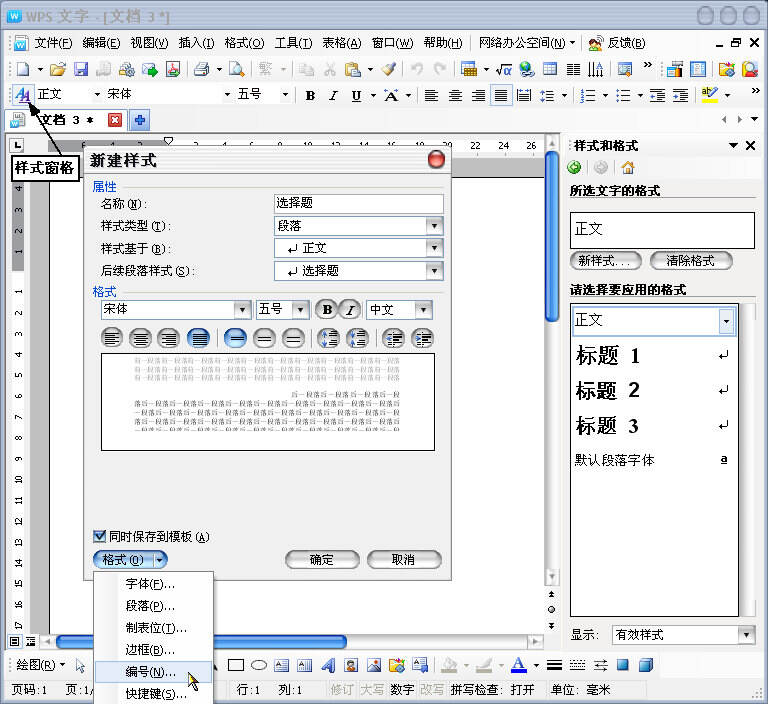Open the dialog font 宋体 dropdown
The width and height of the screenshot is (768, 704).
click(242, 310)
